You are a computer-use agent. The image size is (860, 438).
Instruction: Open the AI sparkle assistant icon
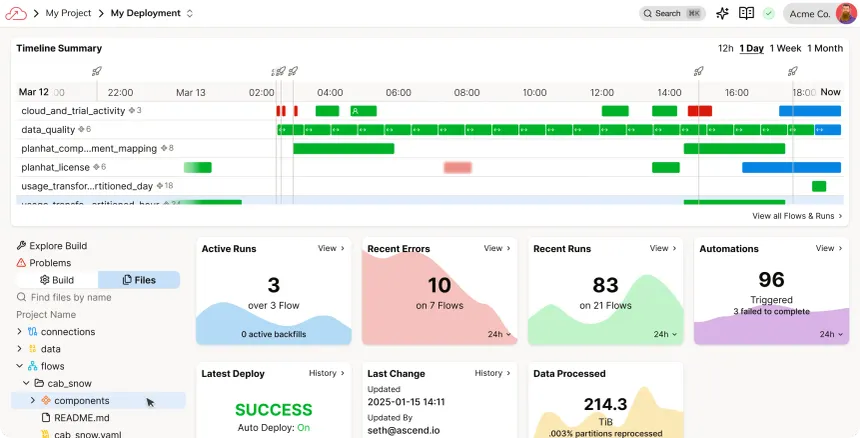pyautogui.click(x=722, y=14)
